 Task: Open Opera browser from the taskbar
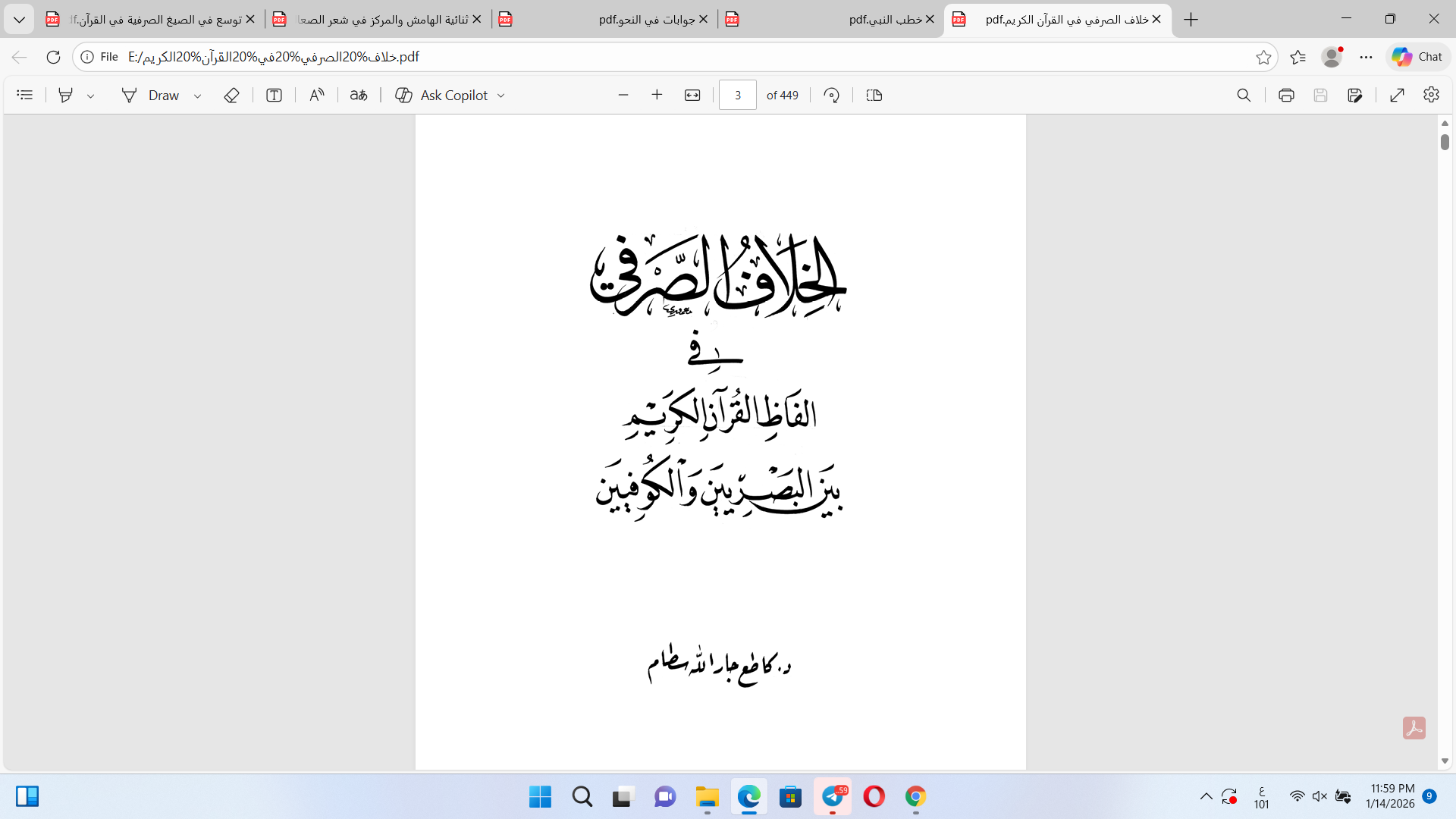874,797
